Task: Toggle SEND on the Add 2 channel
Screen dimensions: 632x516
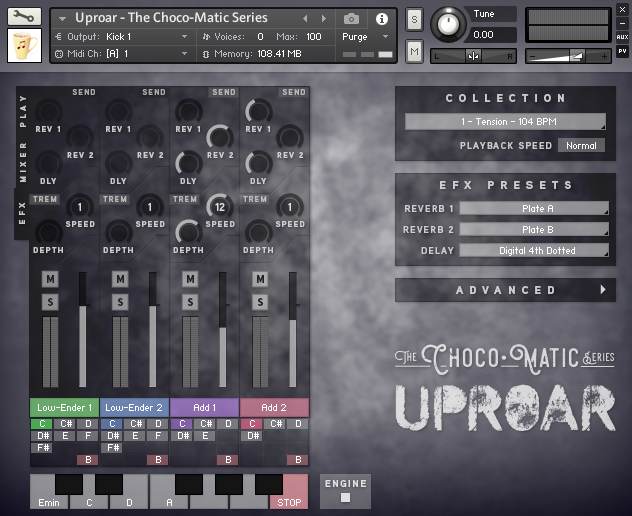Action: [x=294, y=92]
